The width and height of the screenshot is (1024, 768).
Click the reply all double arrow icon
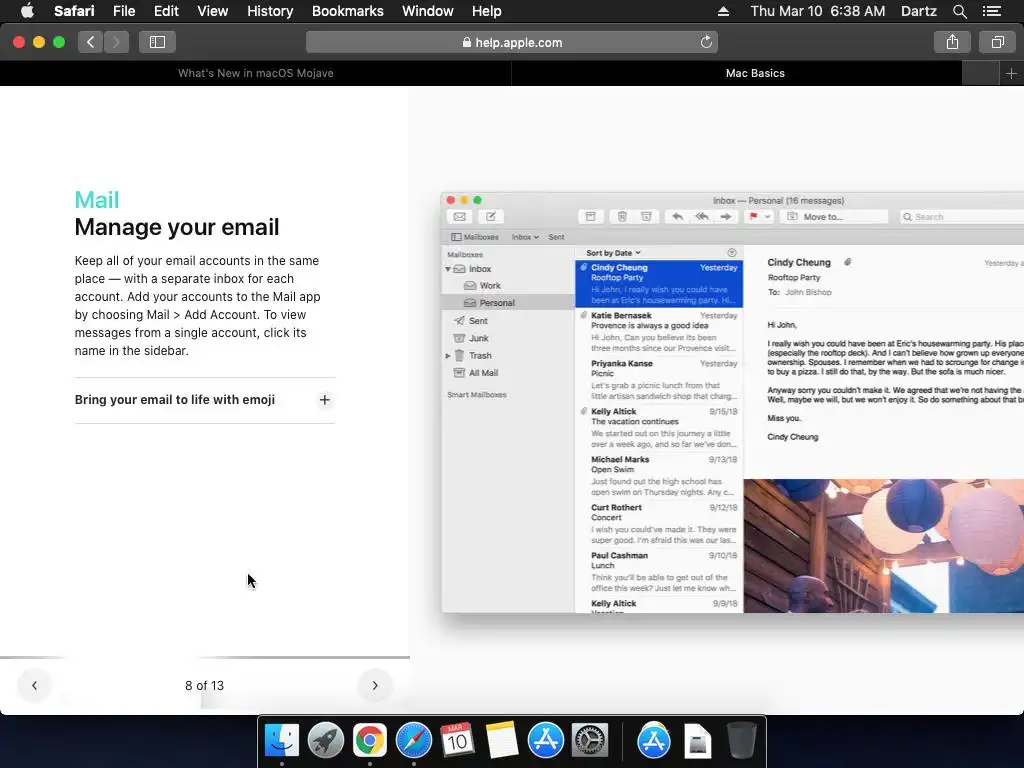click(702, 217)
